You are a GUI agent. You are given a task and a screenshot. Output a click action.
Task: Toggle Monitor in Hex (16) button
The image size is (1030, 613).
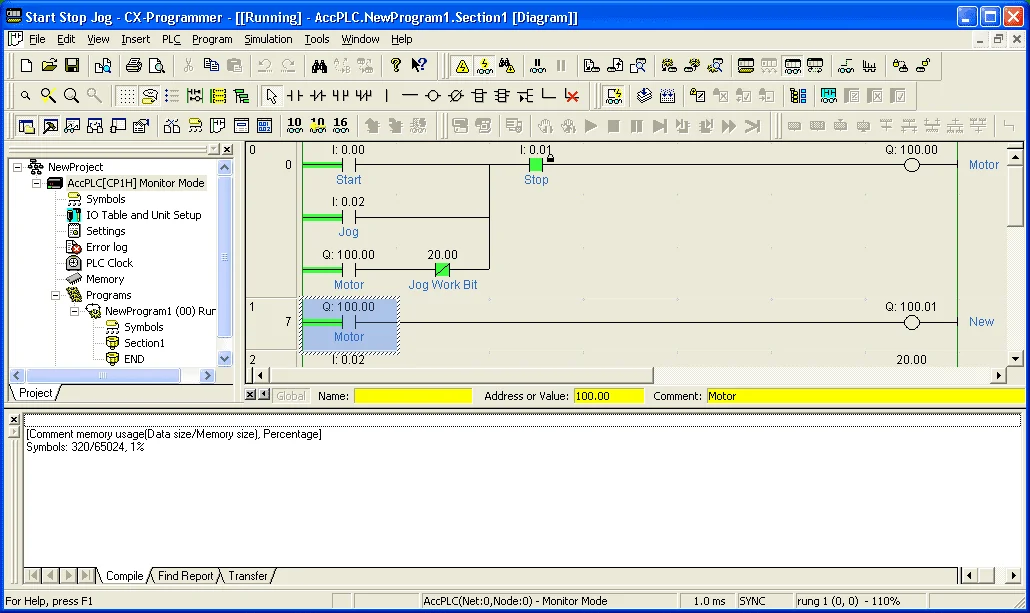click(x=341, y=125)
